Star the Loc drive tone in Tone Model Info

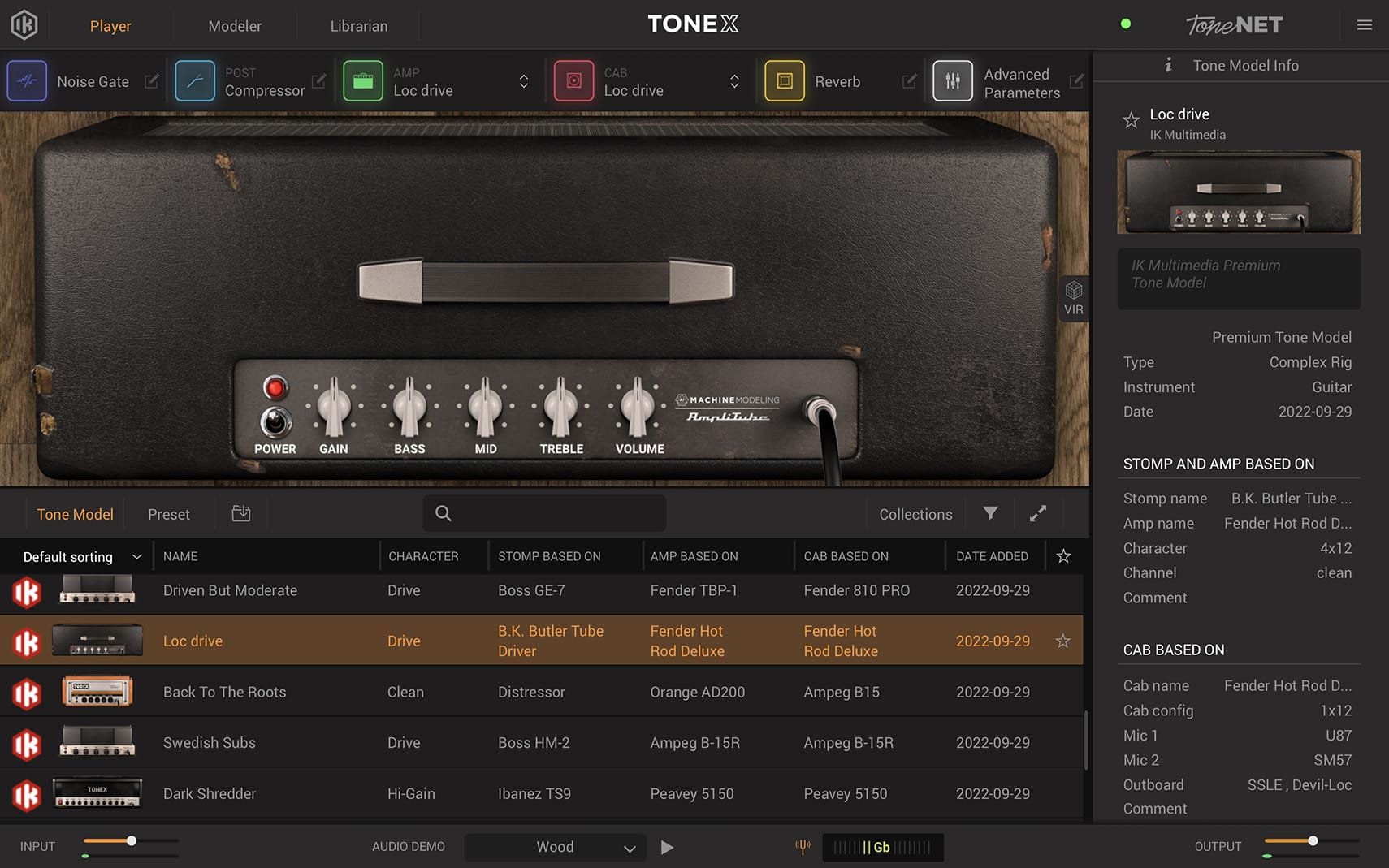(x=1131, y=120)
